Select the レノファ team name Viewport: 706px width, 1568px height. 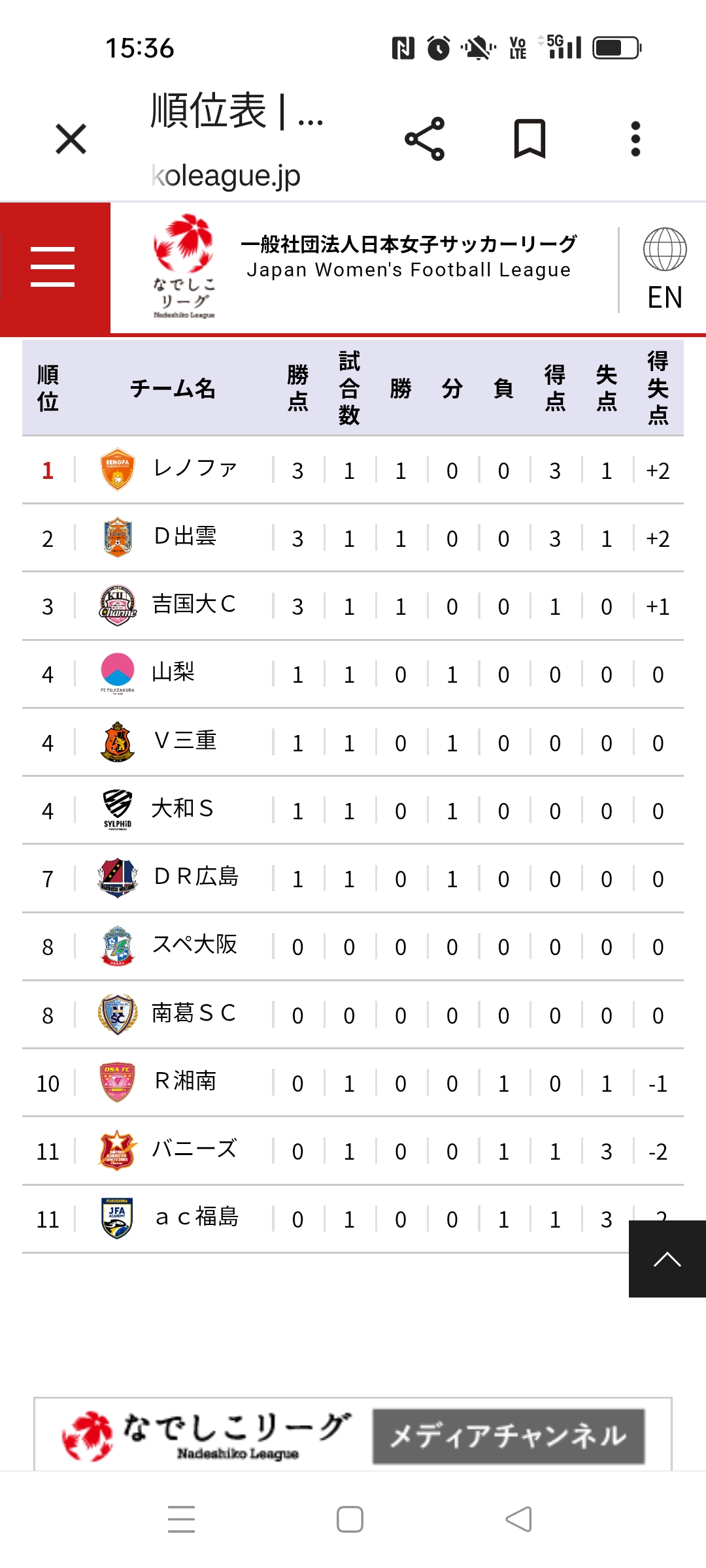(195, 469)
